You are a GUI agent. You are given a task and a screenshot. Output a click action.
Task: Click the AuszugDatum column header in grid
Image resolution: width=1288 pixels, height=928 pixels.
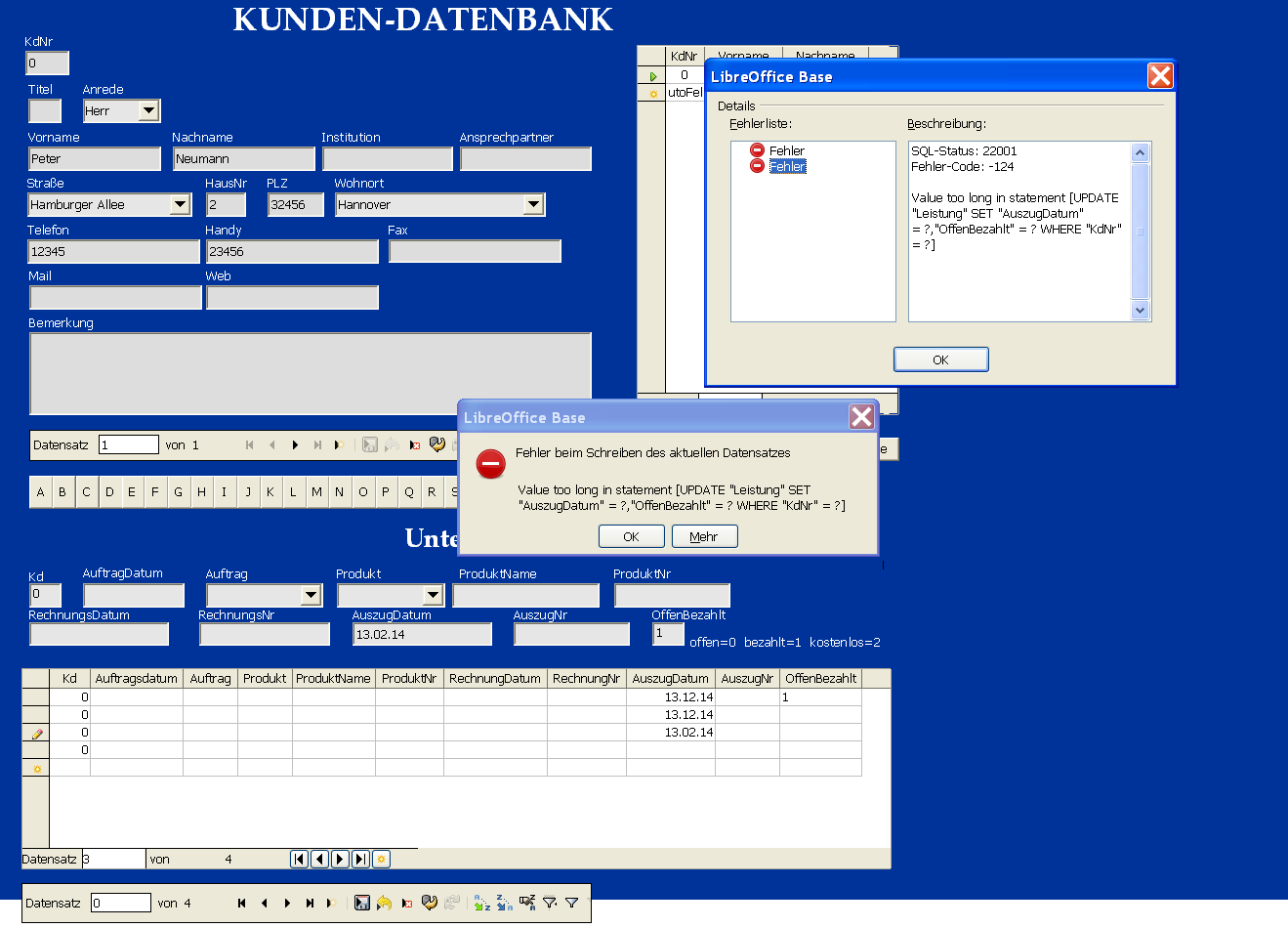(671, 679)
